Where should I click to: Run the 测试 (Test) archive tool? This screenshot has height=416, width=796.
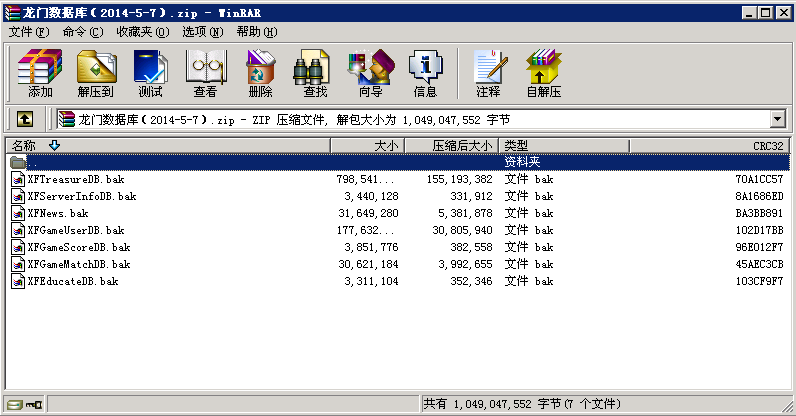point(150,73)
